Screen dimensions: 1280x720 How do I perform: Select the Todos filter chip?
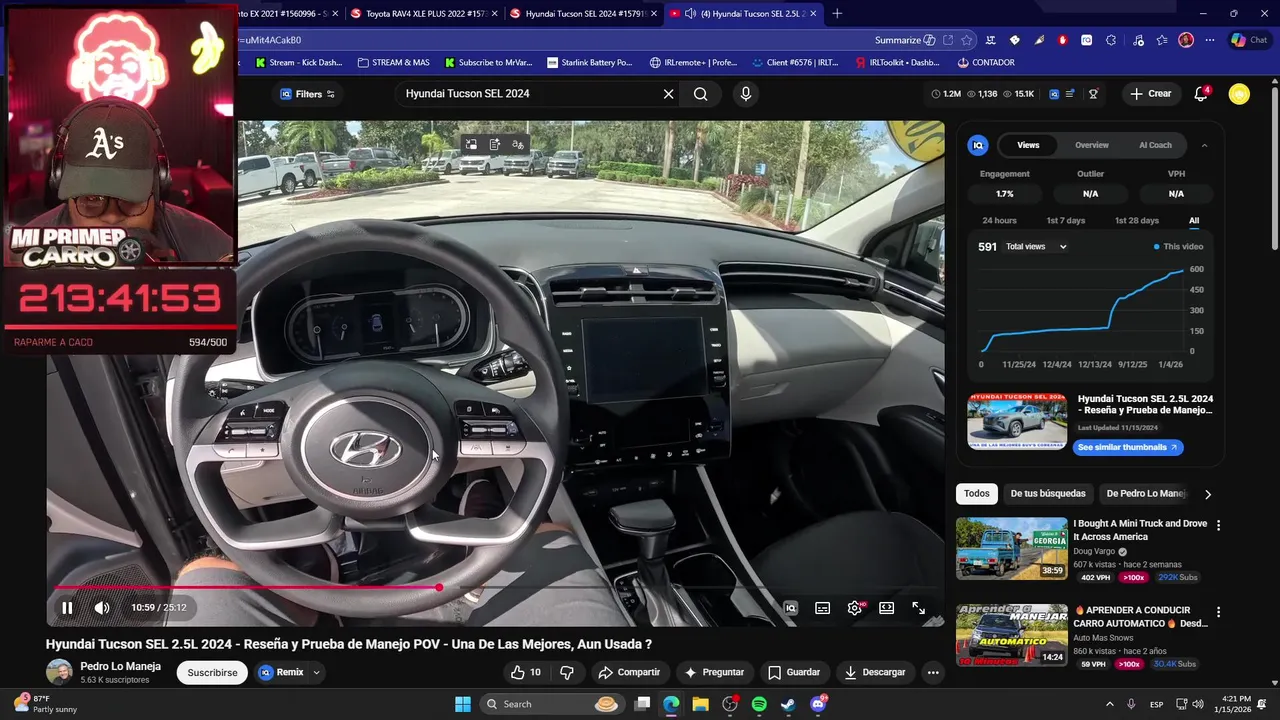pos(977,494)
